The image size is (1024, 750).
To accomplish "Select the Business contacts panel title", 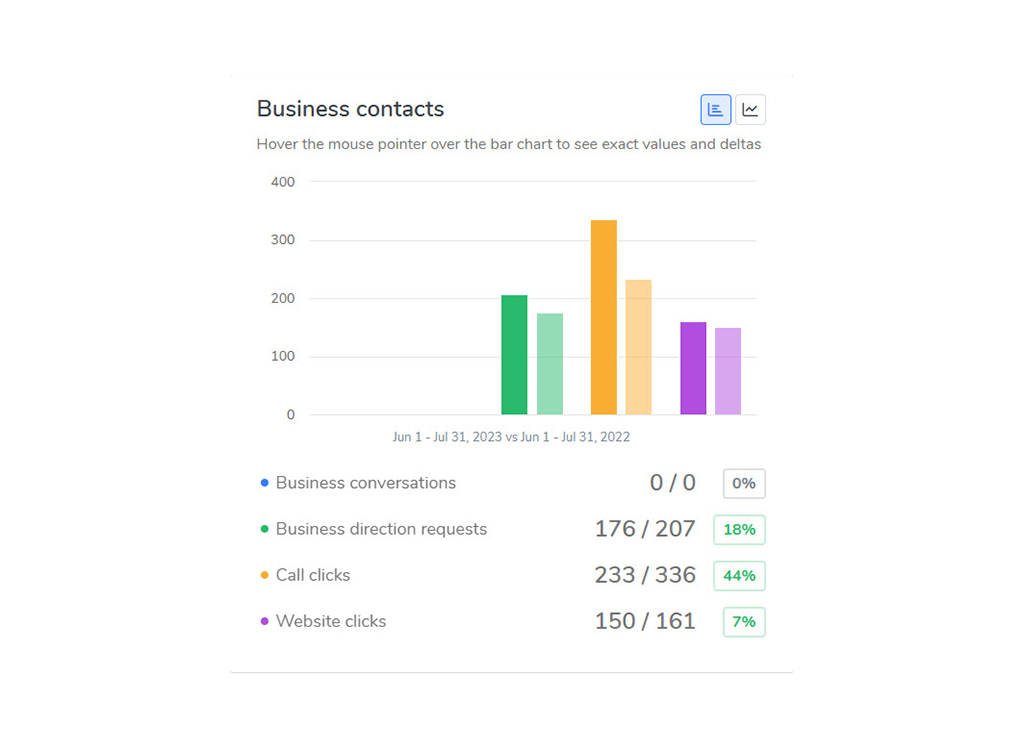I will coord(350,108).
